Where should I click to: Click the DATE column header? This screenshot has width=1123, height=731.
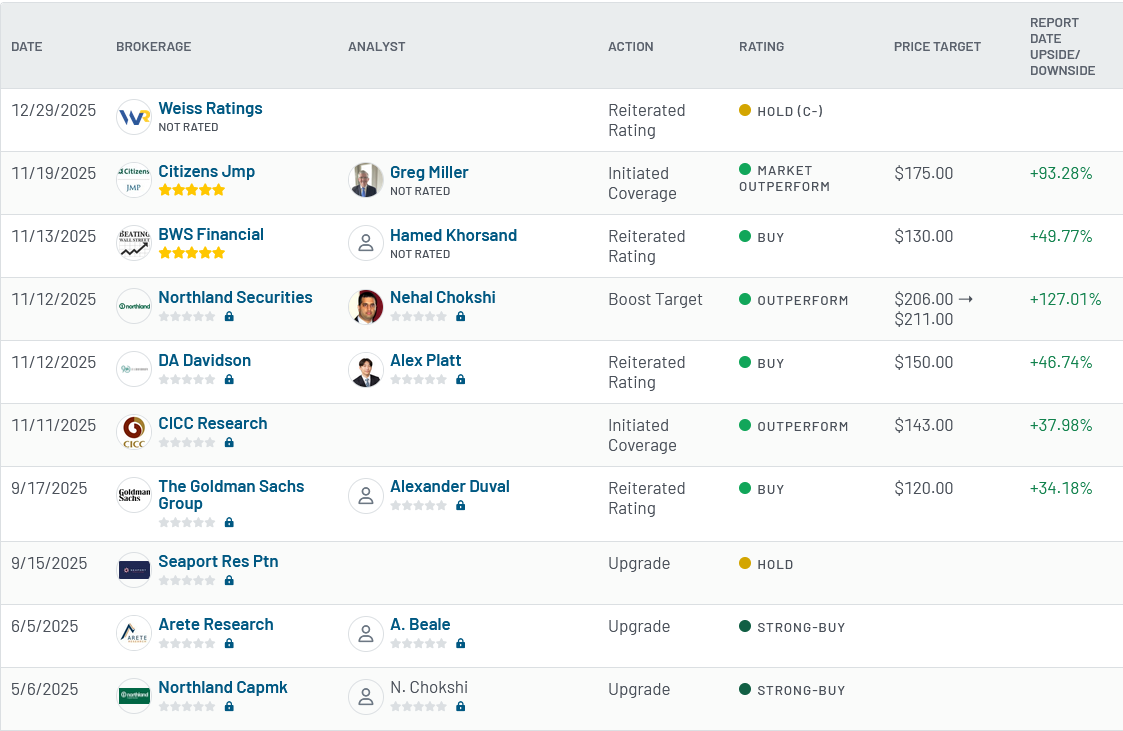pyautogui.click(x=26, y=47)
